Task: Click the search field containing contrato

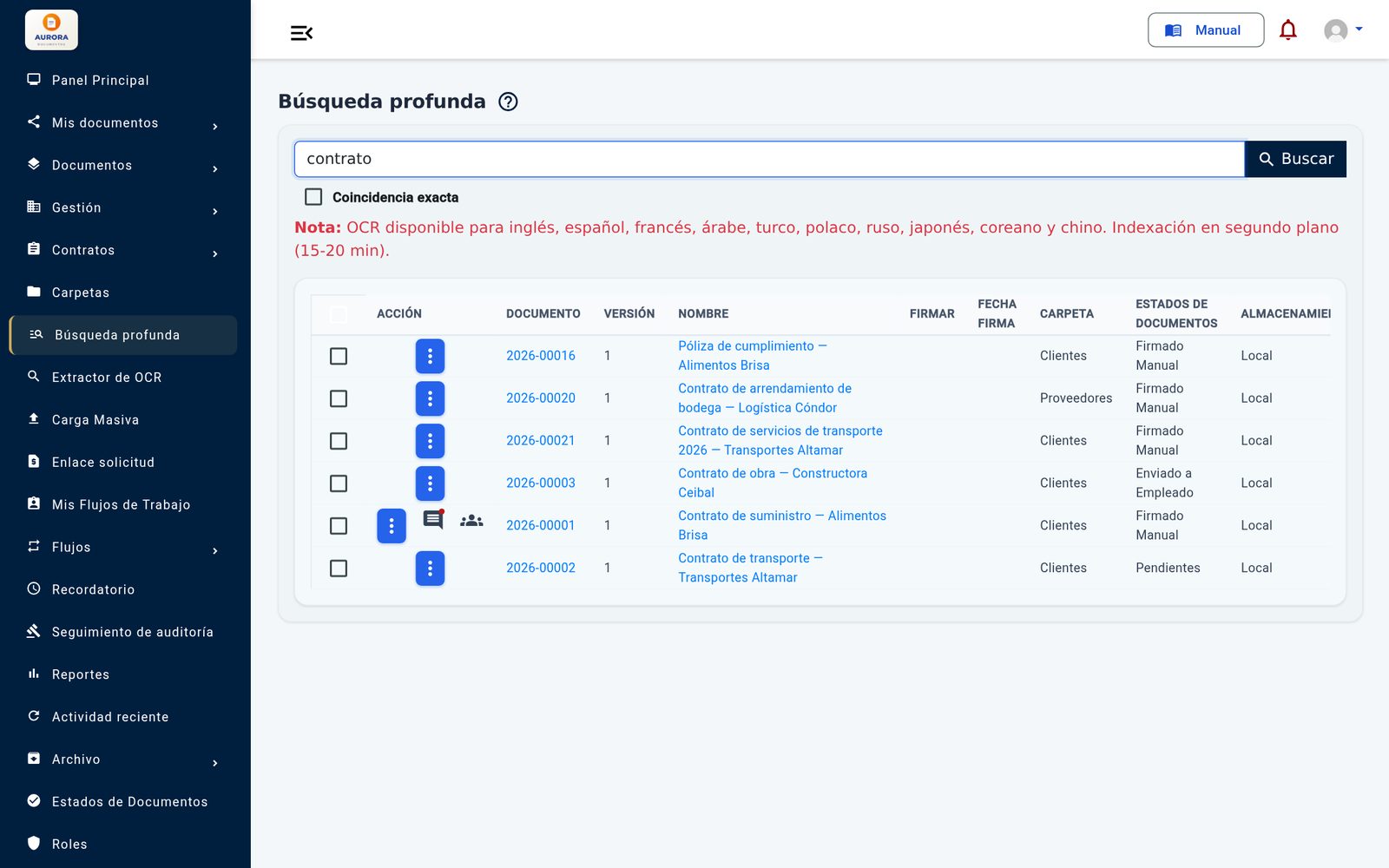Action: click(x=769, y=159)
